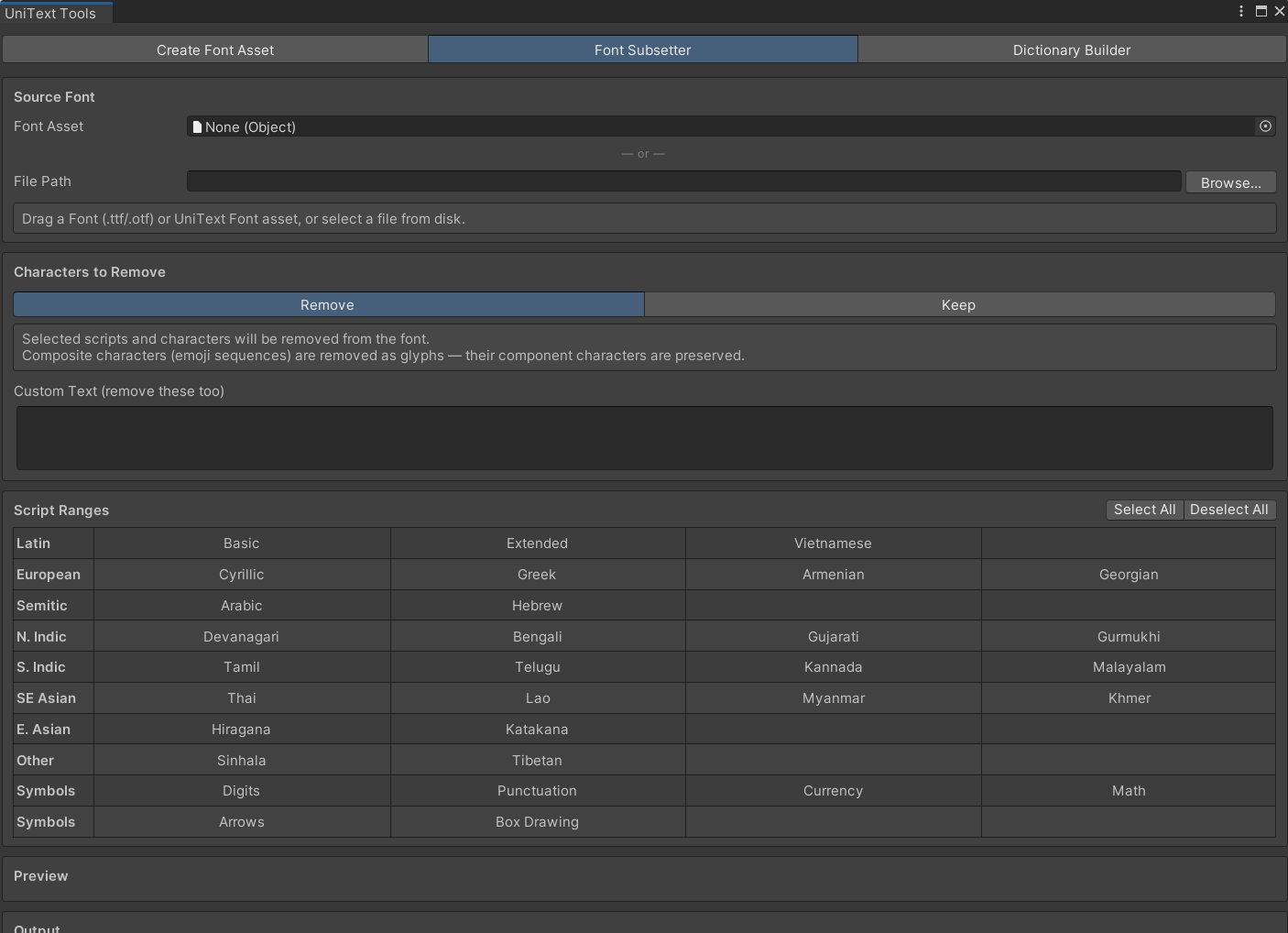This screenshot has height=933, width=1288.
Task: Toggle the Latin Extended range
Action: pyautogui.click(x=538, y=543)
